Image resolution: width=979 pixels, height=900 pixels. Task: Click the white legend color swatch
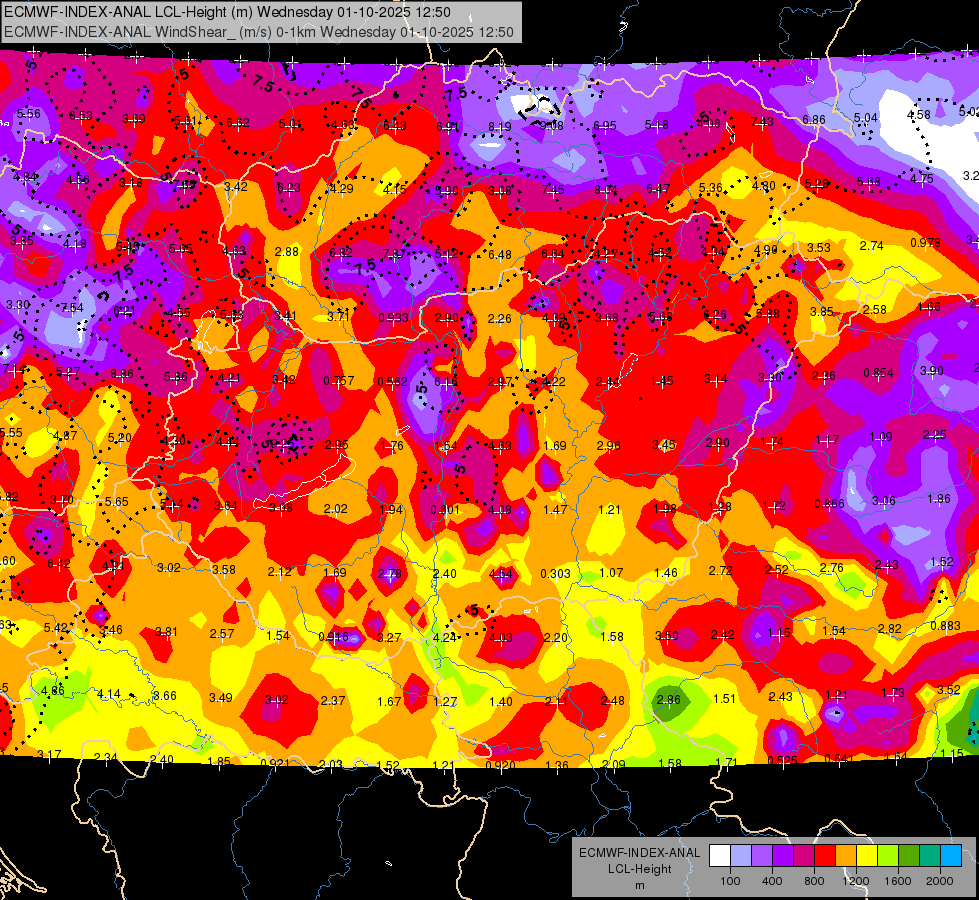click(720, 856)
